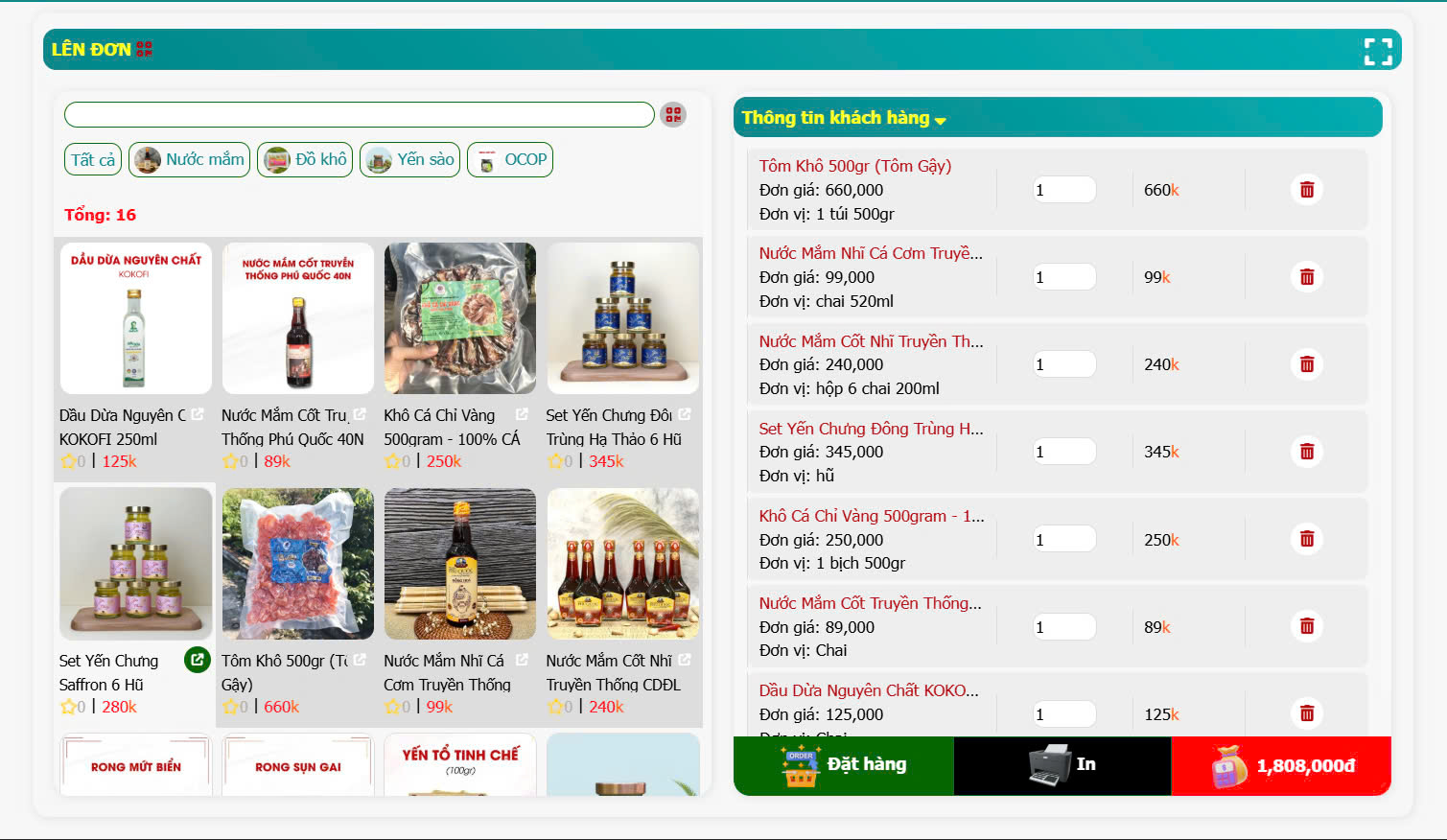1447x840 pixels.
Task: Open external link for Nước Mắm Cốt Phú Quốc 40N
Action: click(360, 414)
